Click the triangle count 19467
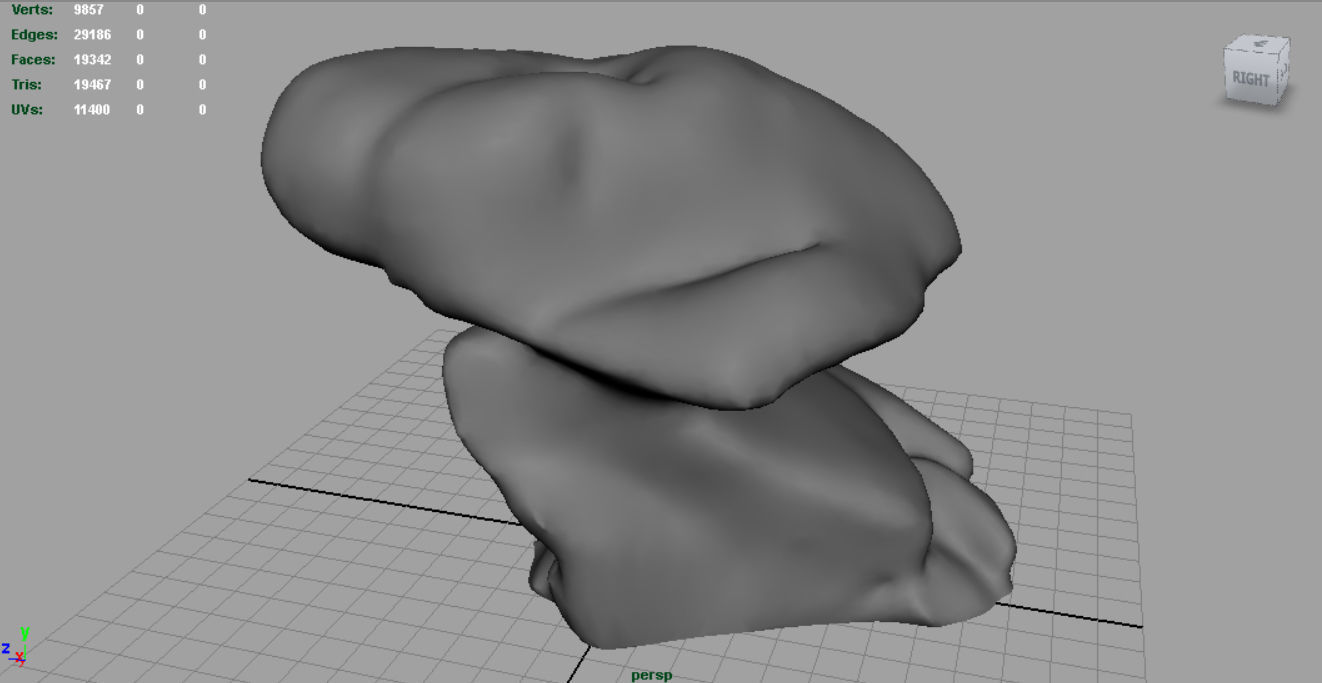1322x683 pixels. pos(92,85)
